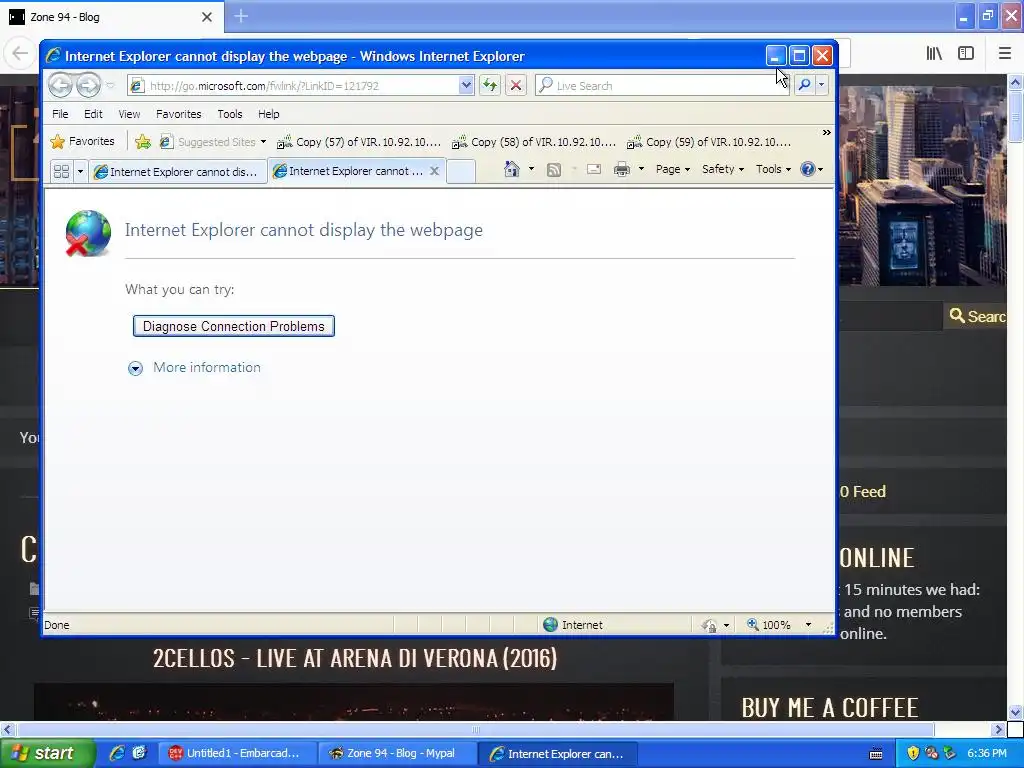The image size is (1024, 768).
Task: Click the Internet security zone status
Action: click(573, 625)
